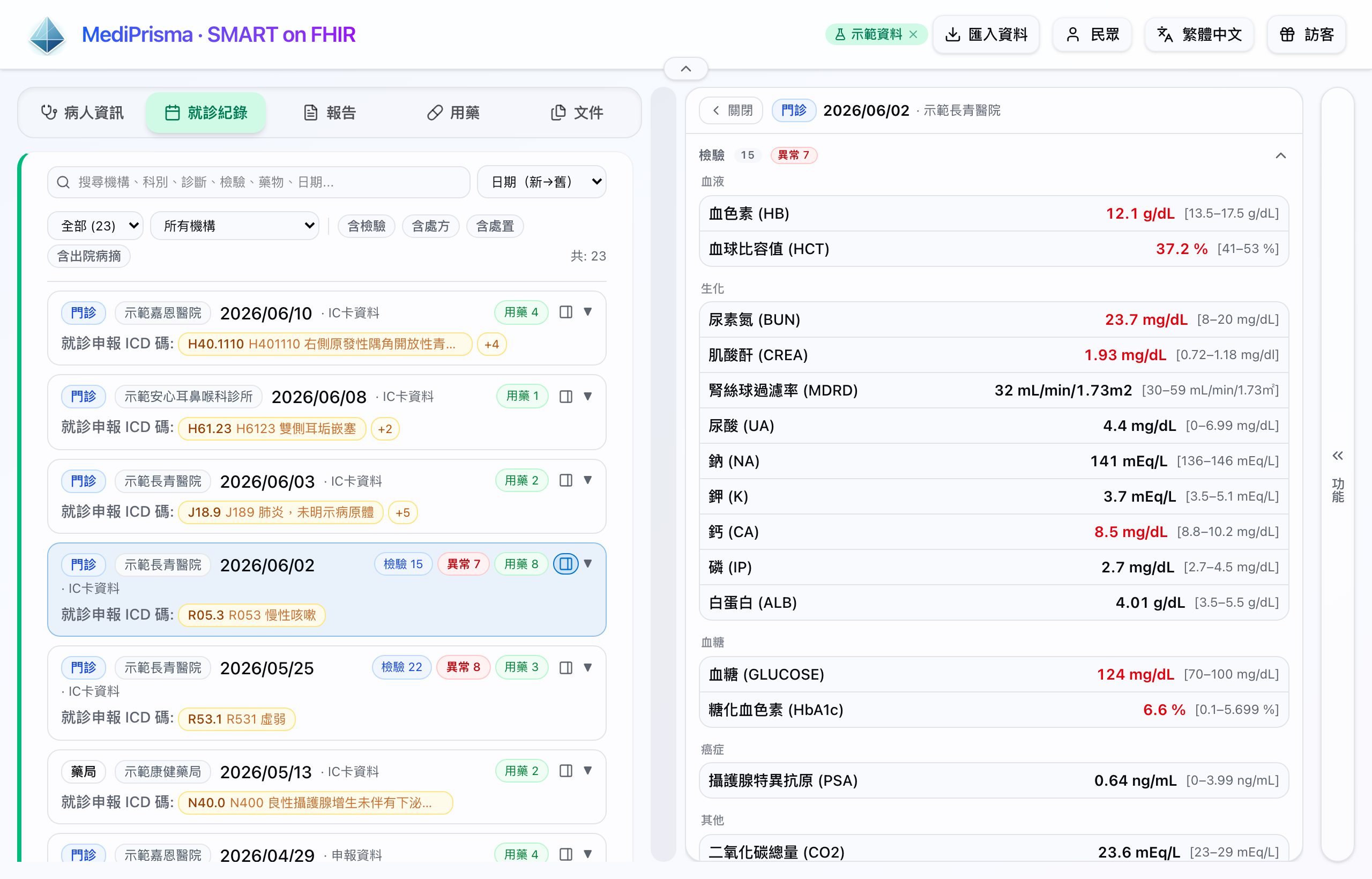Collapse the header with the up chevron
This screenshot has height=879, width=1372.
point(686,69)
